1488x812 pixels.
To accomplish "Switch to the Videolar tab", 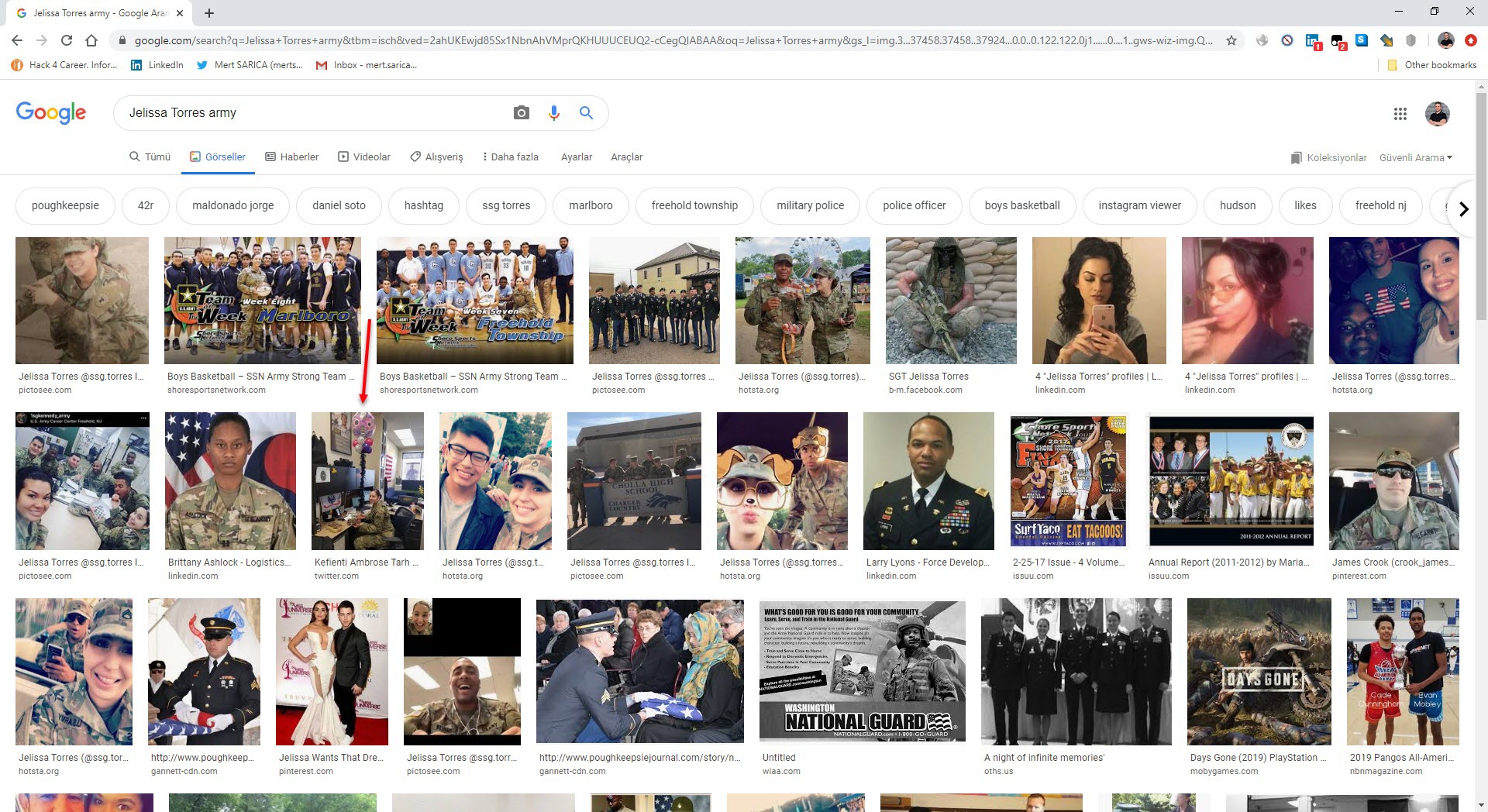I will point(364,157).
